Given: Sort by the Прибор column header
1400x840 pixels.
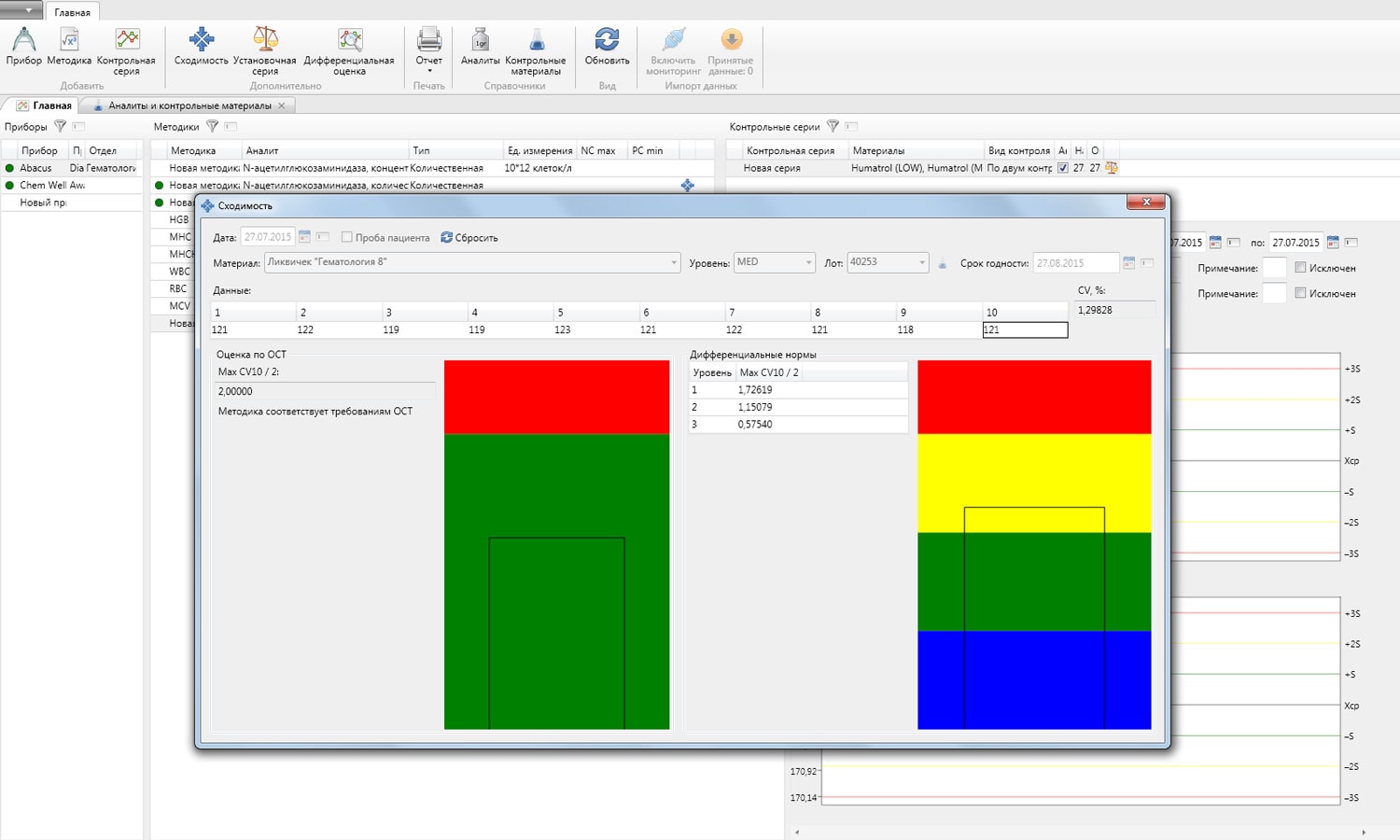Looking at the screenshot, I should point(39,150).
